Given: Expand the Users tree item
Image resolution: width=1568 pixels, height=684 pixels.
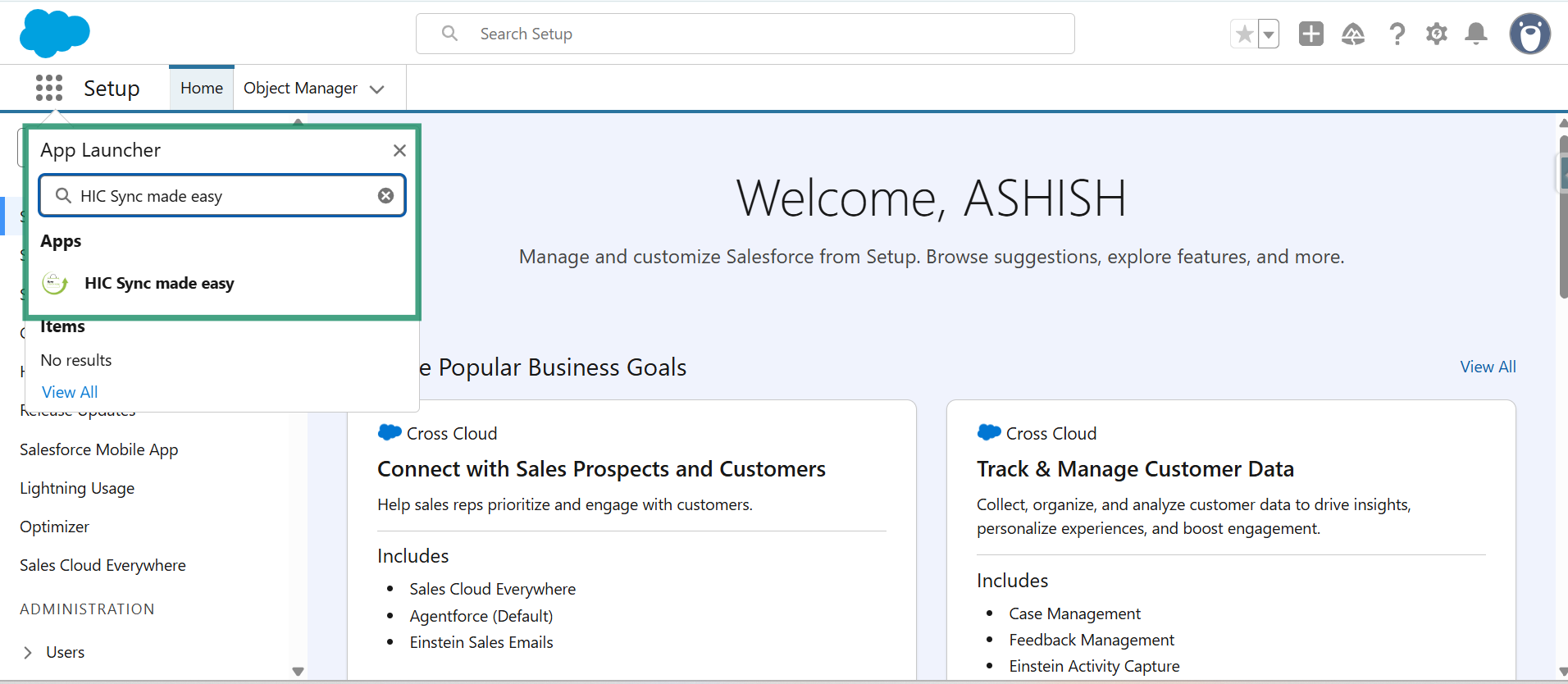Looking at the screenshot, I should (x=28, y=652).
